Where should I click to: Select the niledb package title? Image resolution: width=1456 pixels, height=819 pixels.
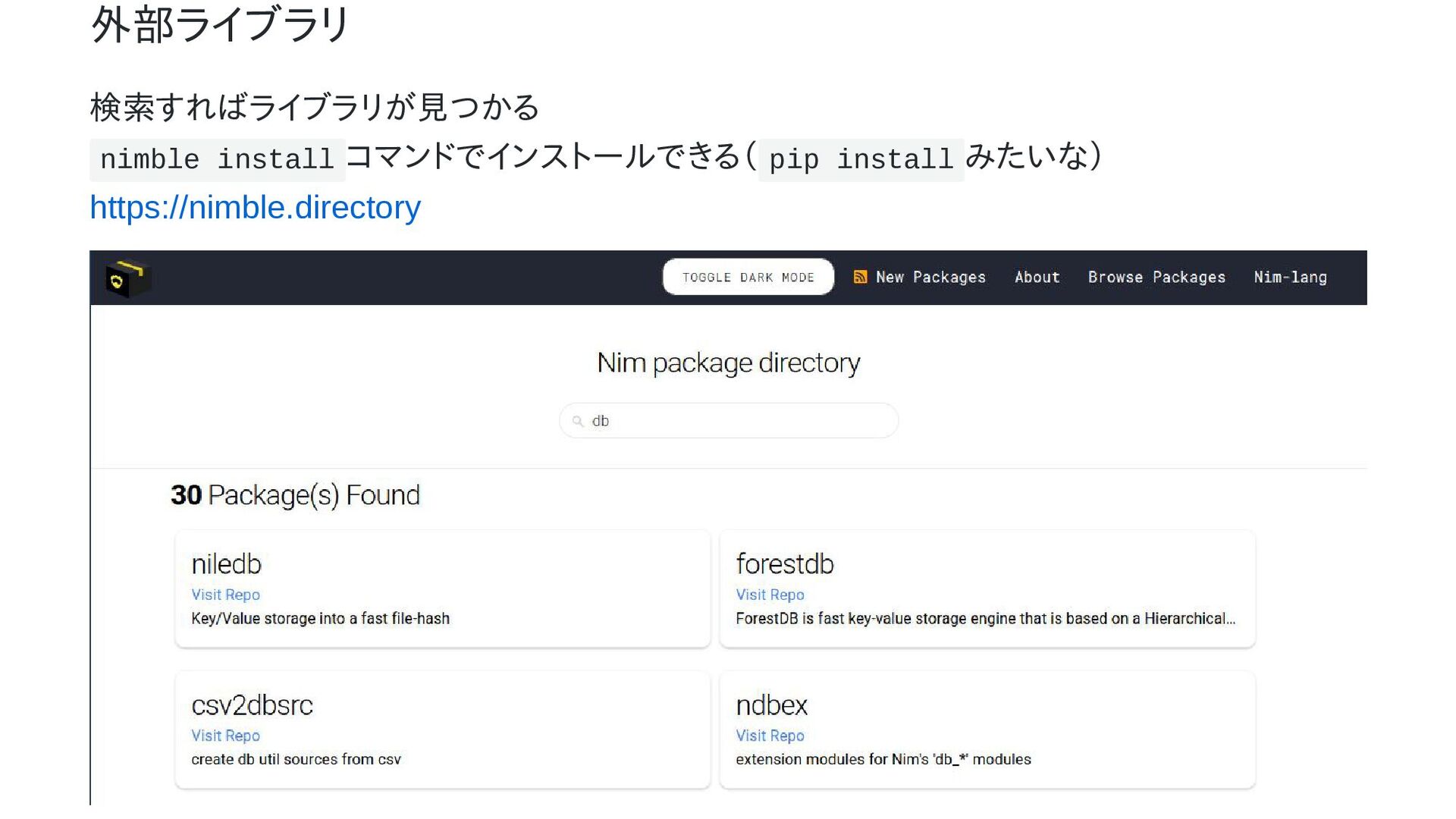[x=226, y=564]
